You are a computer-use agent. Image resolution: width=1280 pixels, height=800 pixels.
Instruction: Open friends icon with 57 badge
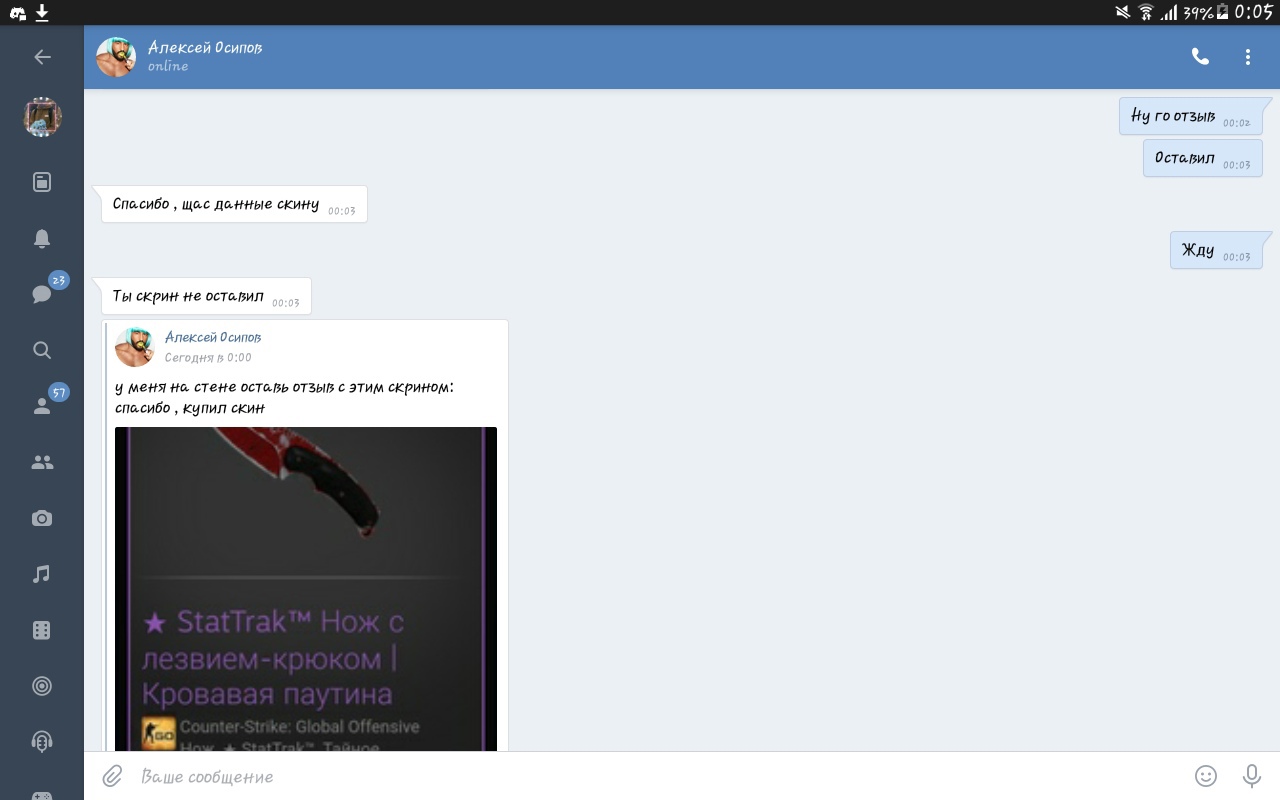[42, 406]
